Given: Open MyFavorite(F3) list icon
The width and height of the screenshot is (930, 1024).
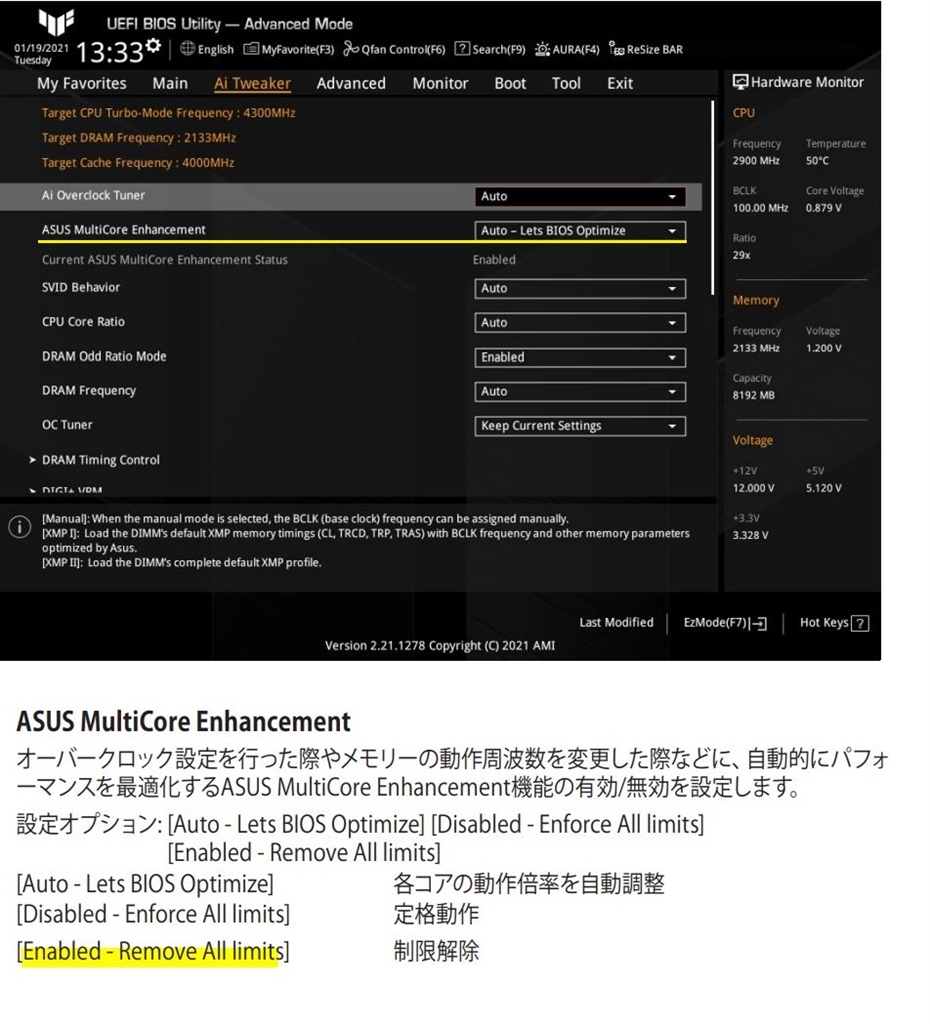Looking at the screenshot, I should 251,49.
